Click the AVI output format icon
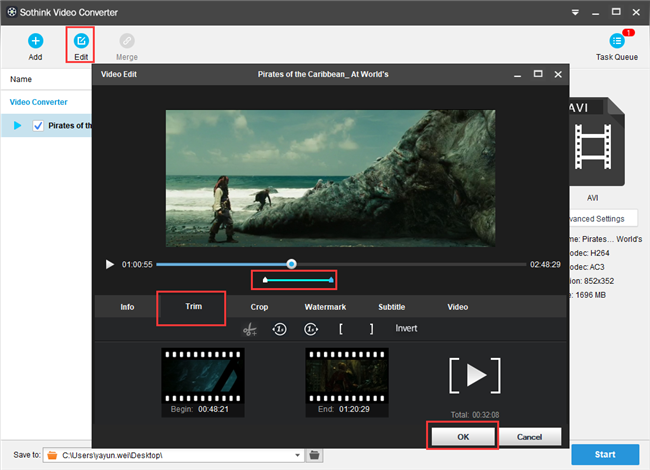Image resolution: width=650 pixels, height=470 pixels. pyautogui.click(x=596, y=142)
